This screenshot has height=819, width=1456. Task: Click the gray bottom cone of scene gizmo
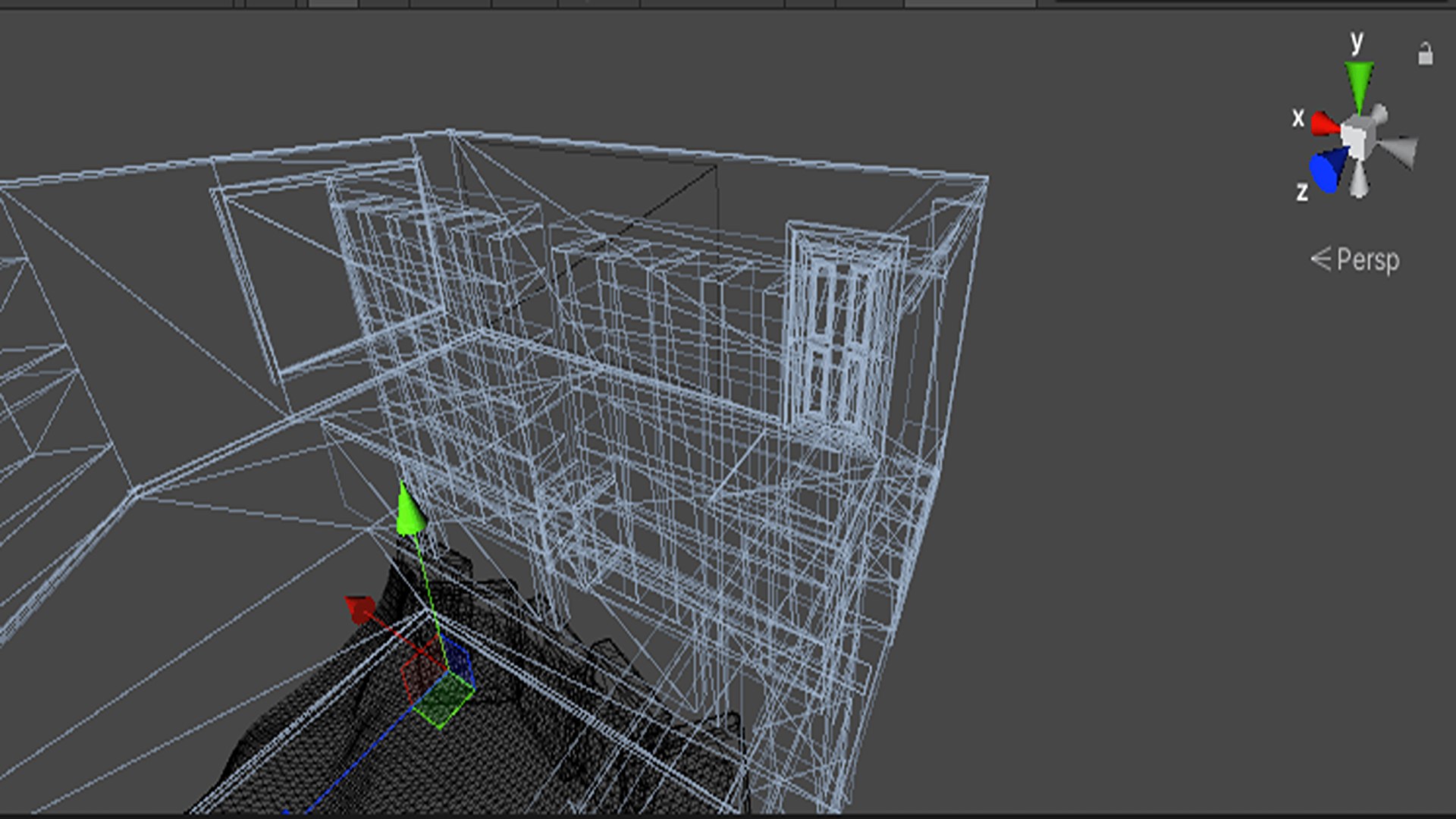pos(1360,182)
